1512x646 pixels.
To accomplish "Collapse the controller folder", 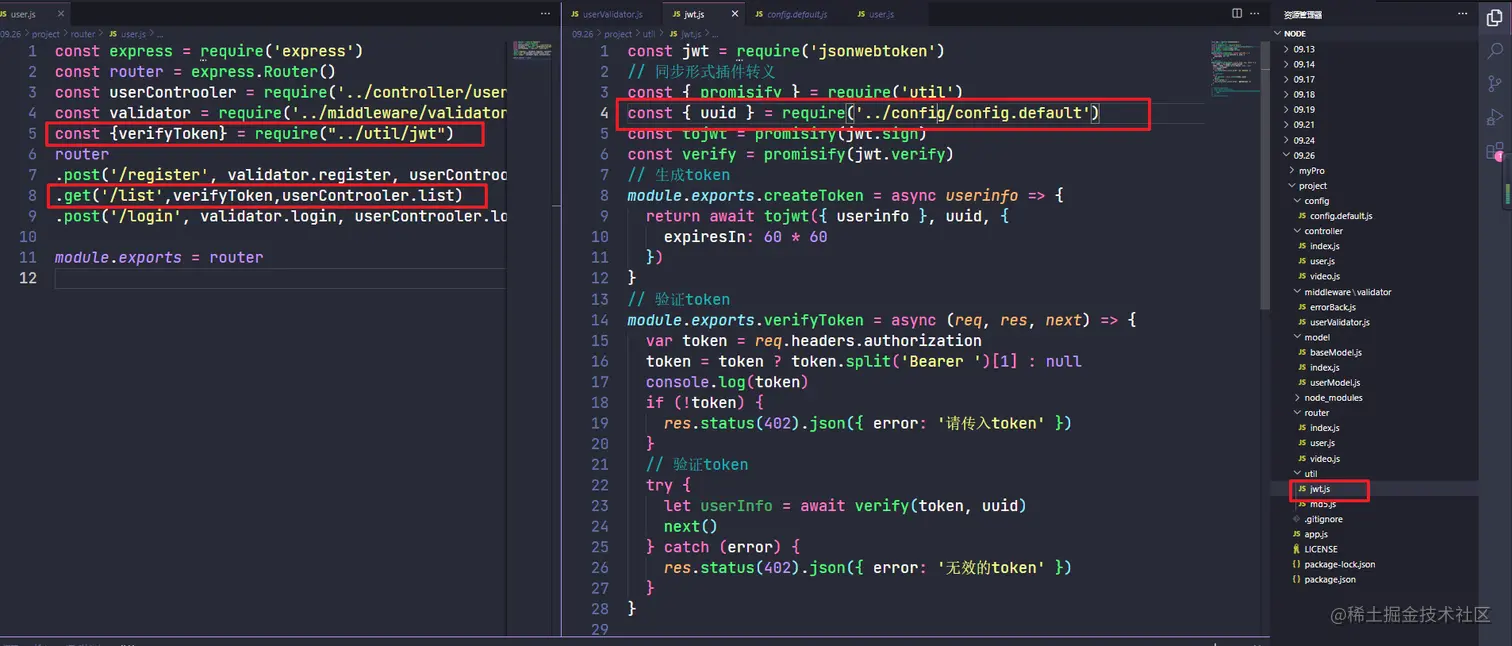I will pyautogui.click(x=1323, y=231).
